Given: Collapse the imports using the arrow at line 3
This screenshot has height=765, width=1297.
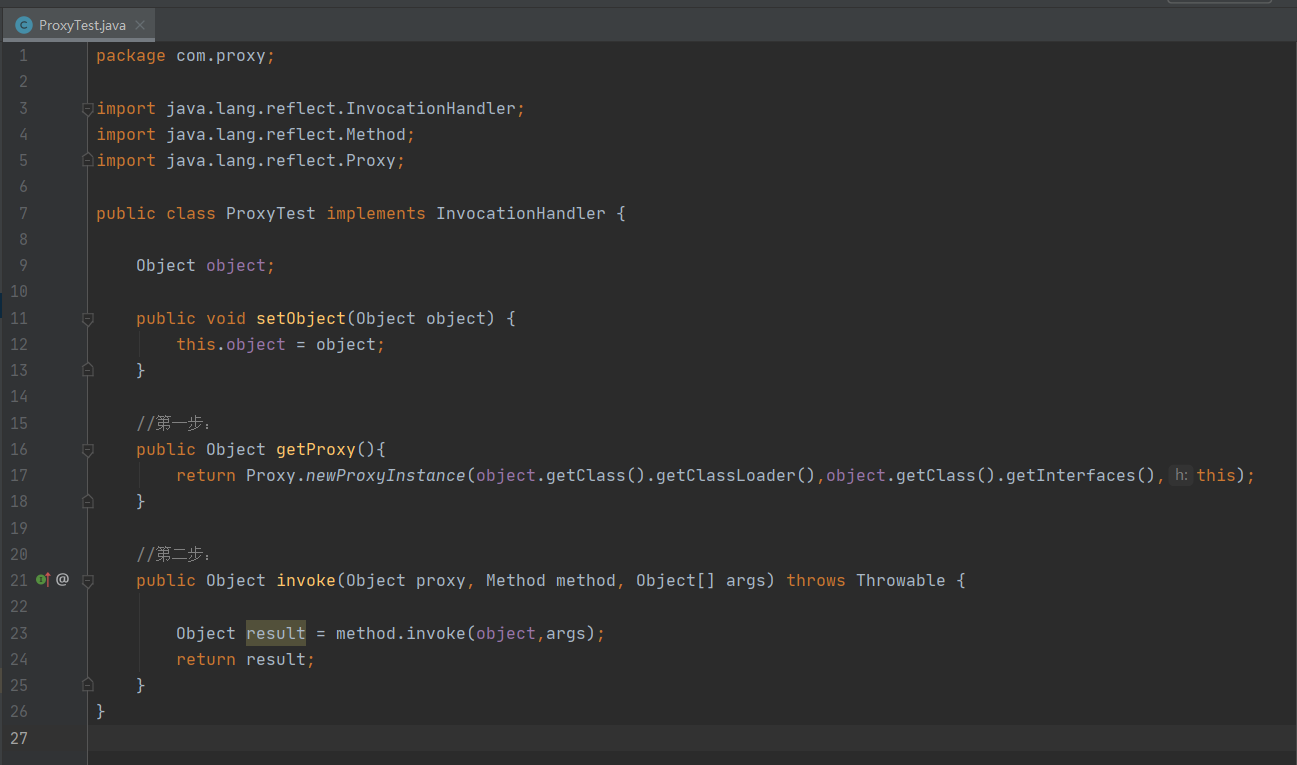Looking at the screenshot, I should pyautogui.click(x=87, y=107).
